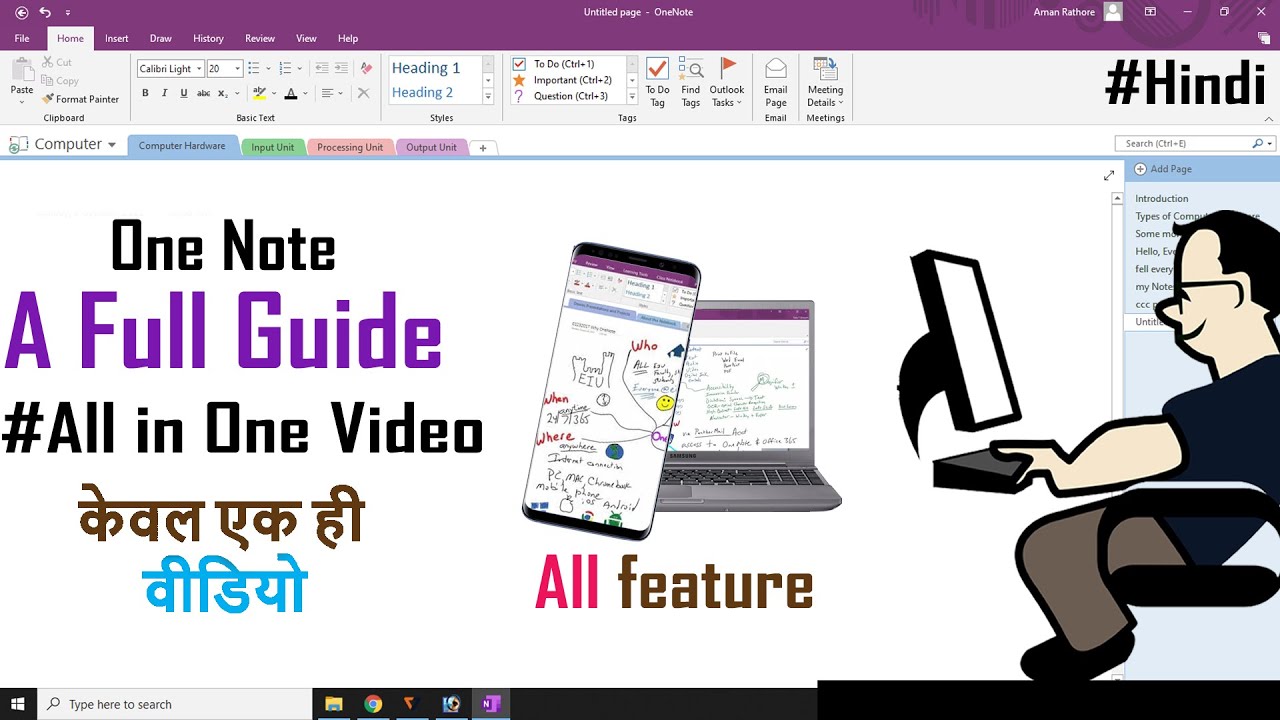Clear all formatting with the eraser icon

coord(366,68)
